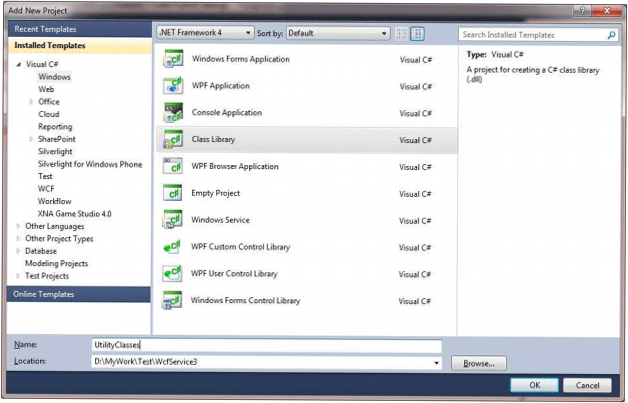
Task: Collapse the Visual C# tree node
Action: tap(18, 64)
